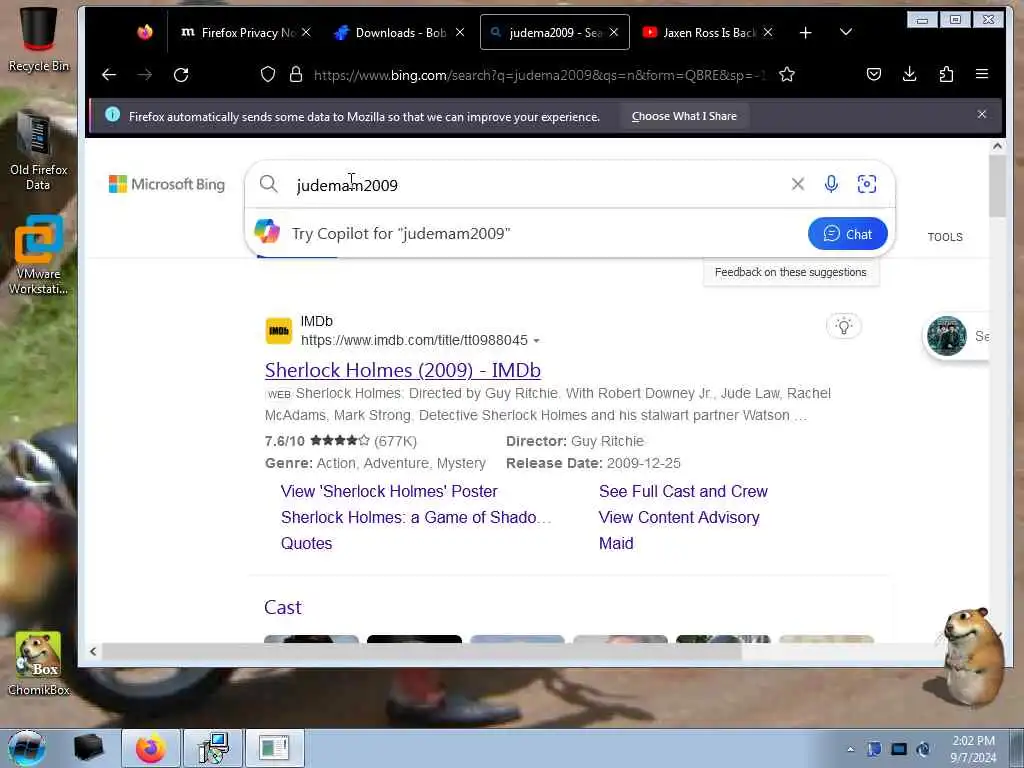1024x768 pixels.
Task: Select 'Try Copilot for judemam2009' suggestion
Action: click(400, 233)
